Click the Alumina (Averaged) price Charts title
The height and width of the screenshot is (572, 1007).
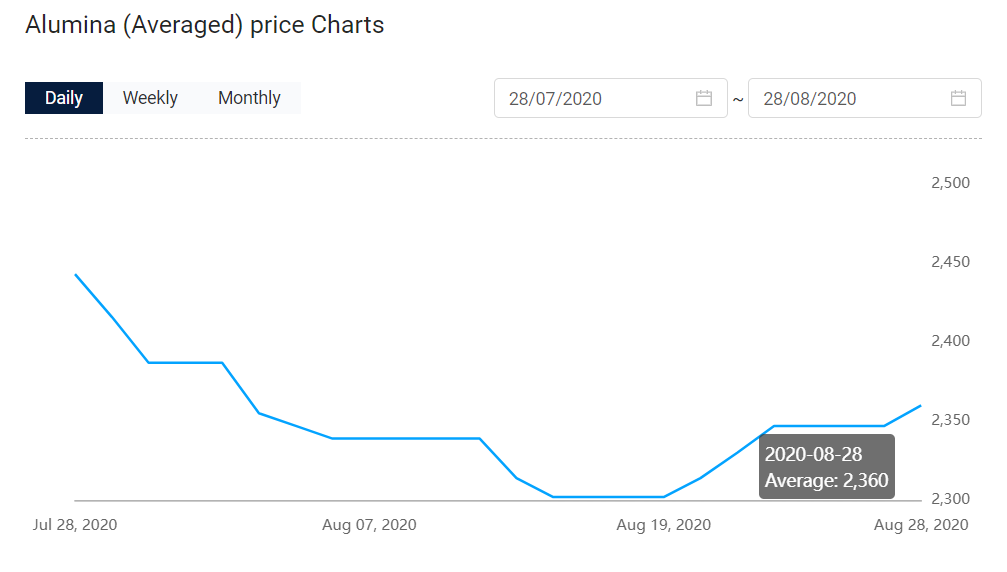coord(205,25)
